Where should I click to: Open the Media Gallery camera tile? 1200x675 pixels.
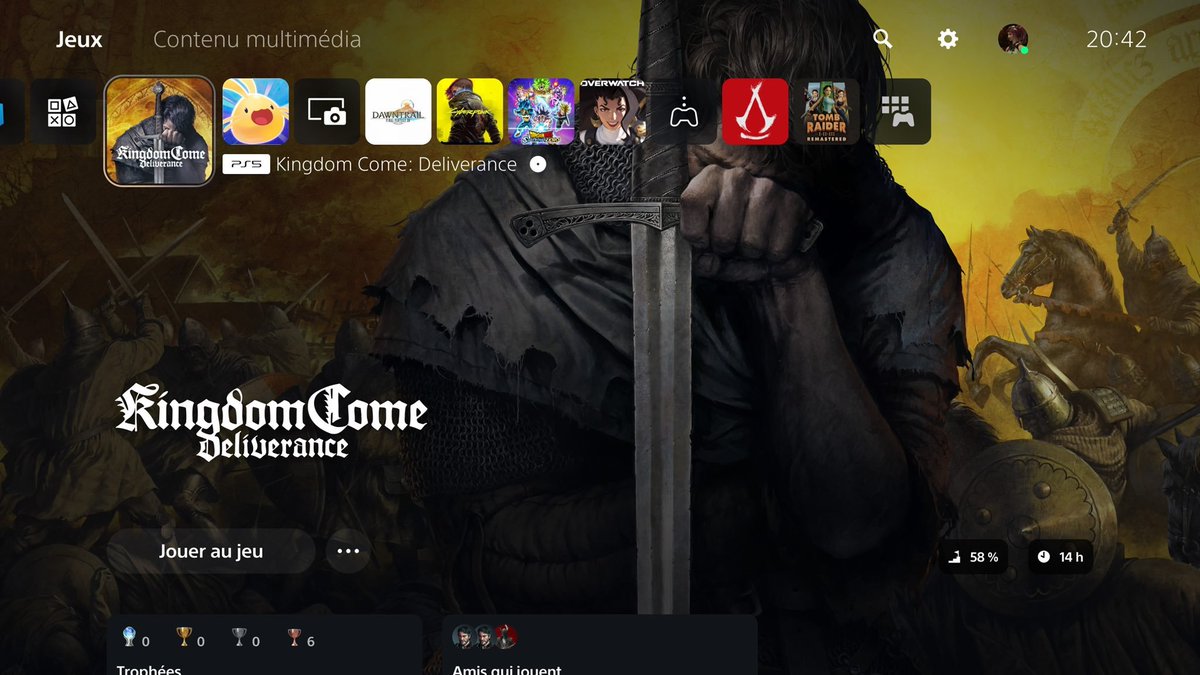[327, 112]
